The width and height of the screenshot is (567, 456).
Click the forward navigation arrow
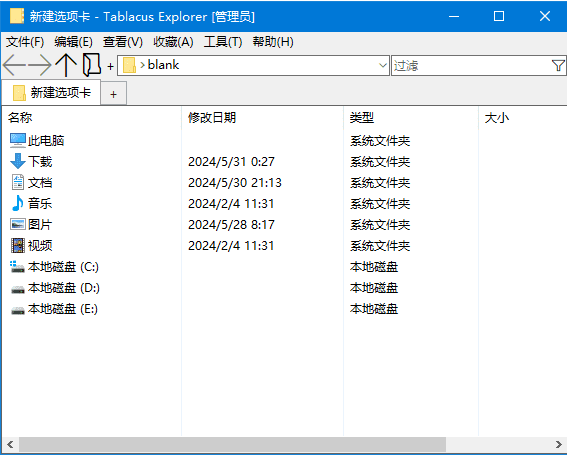pyautogui.click(x=40, y=65)
